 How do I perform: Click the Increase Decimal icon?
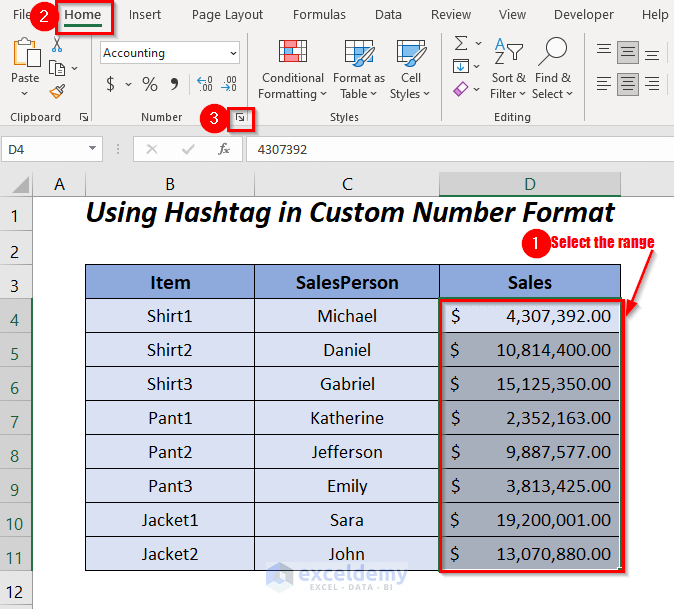(204, 85)
